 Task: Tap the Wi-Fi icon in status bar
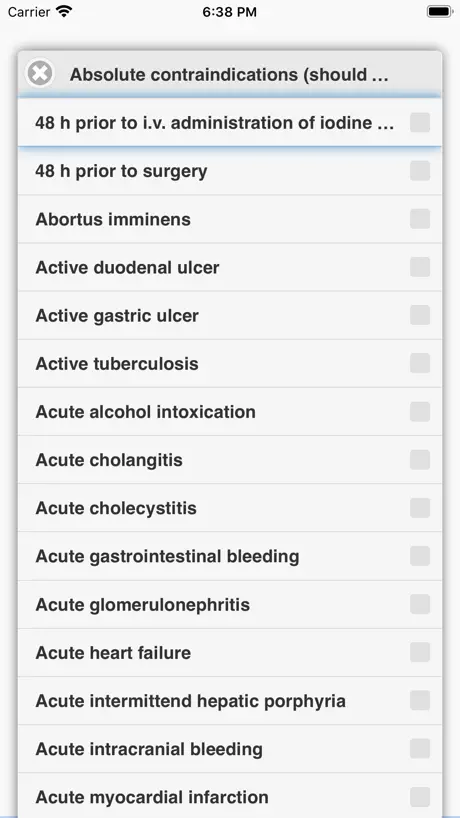tap(64, 11)
